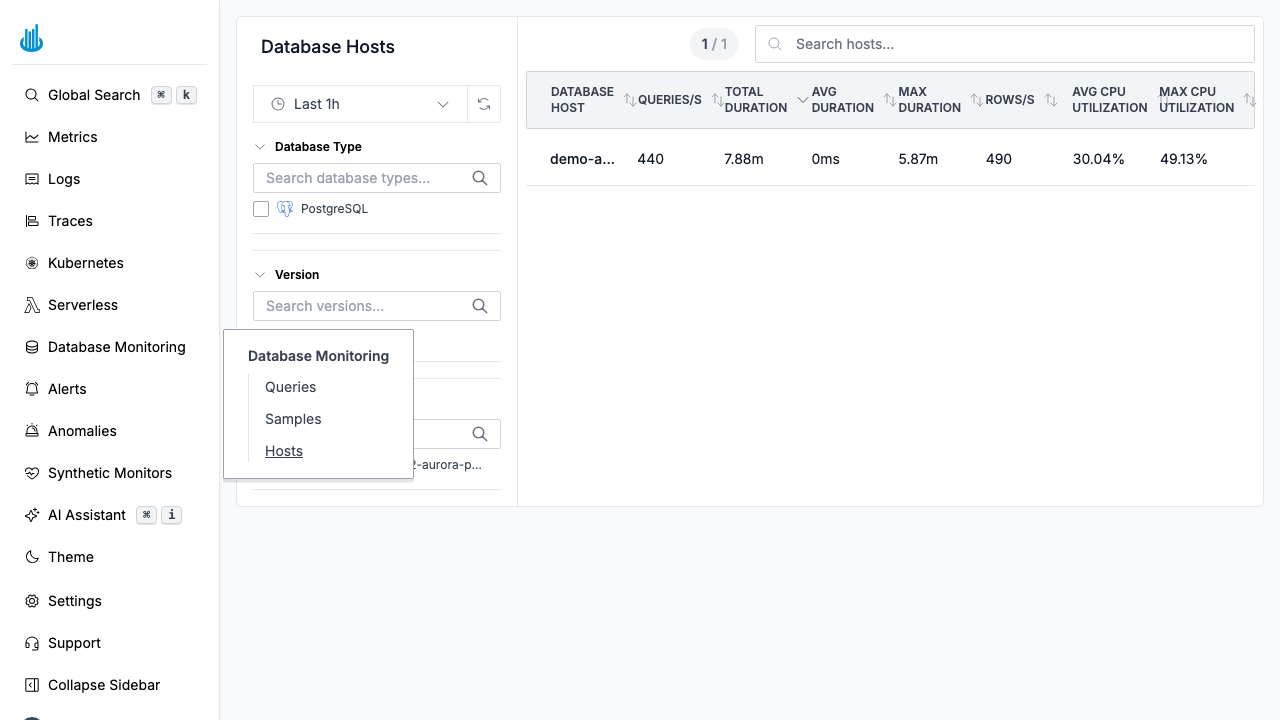Collapse the Version filter section

[260, 274]
